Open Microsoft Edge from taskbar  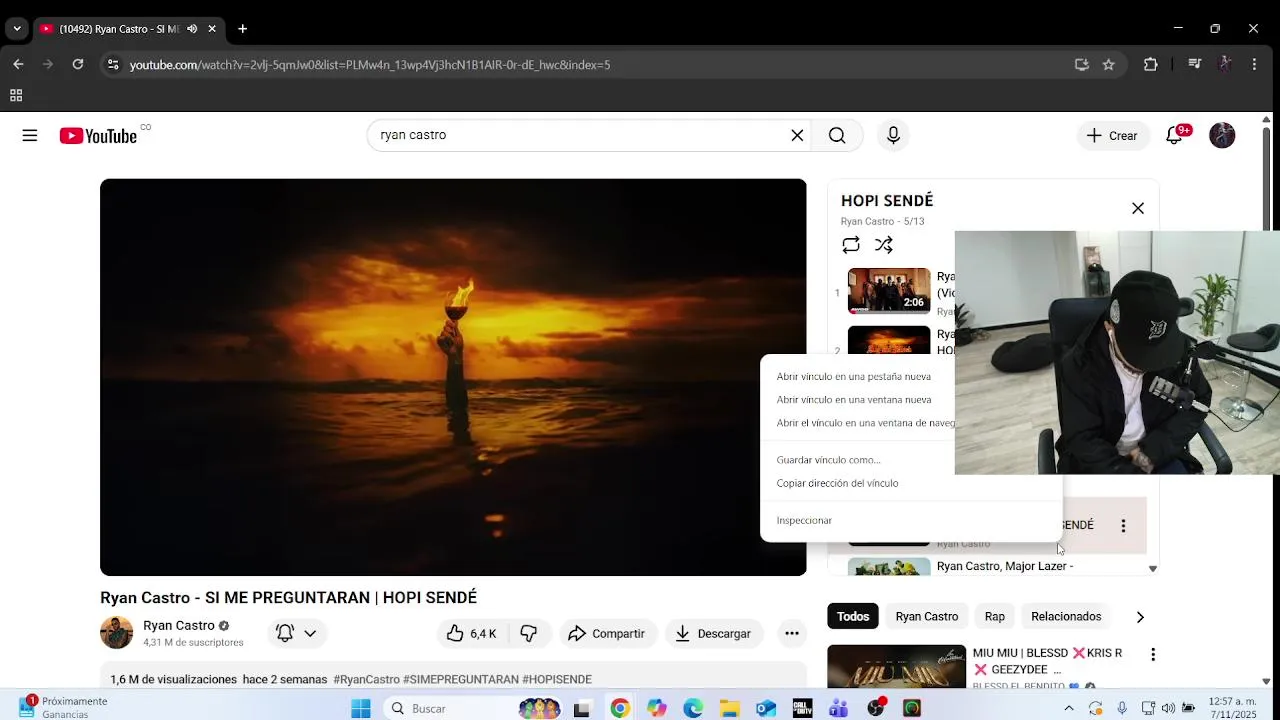pyautogui.click(x=693, y=708)
